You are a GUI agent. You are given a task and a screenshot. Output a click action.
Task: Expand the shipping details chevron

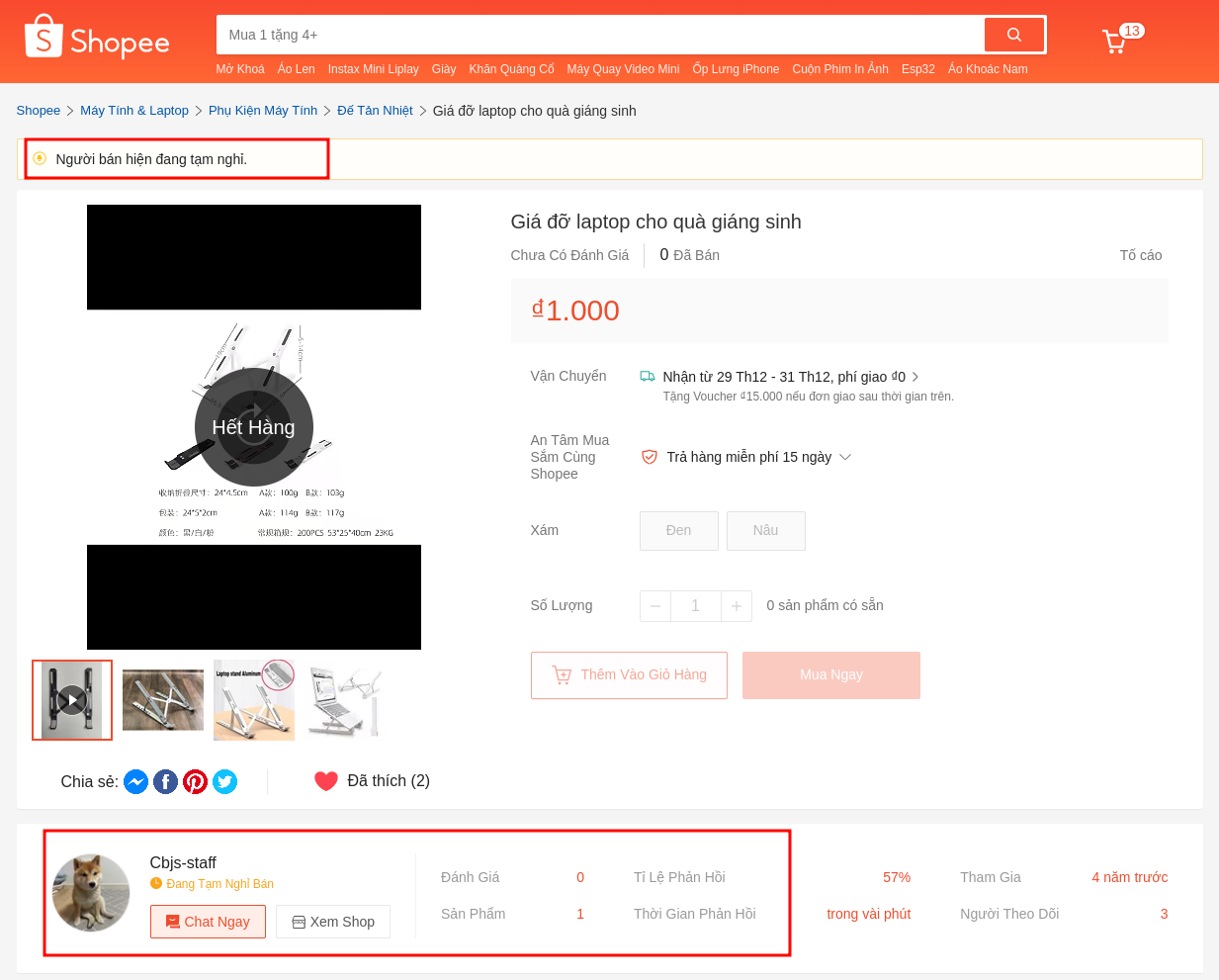point(915,377)
